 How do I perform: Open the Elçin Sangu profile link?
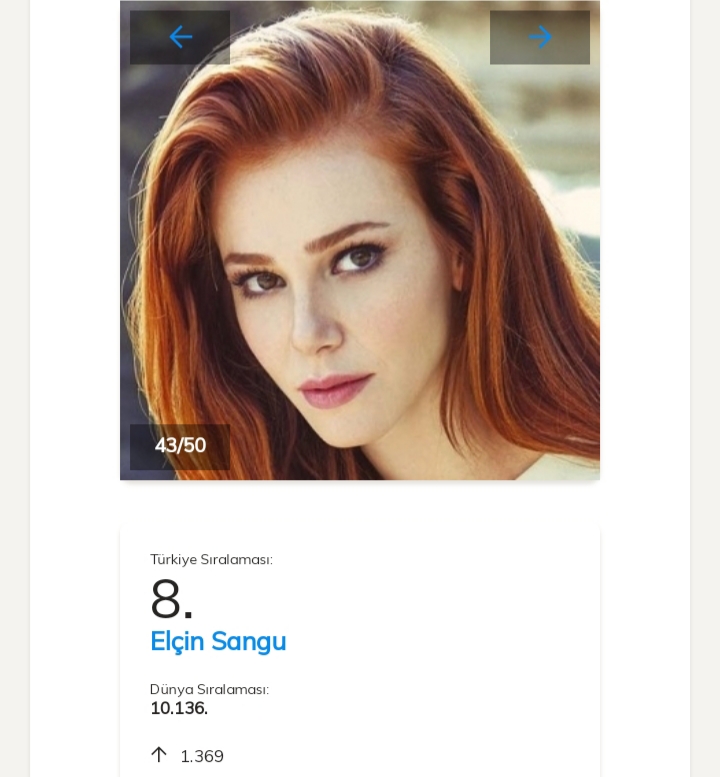218,641
